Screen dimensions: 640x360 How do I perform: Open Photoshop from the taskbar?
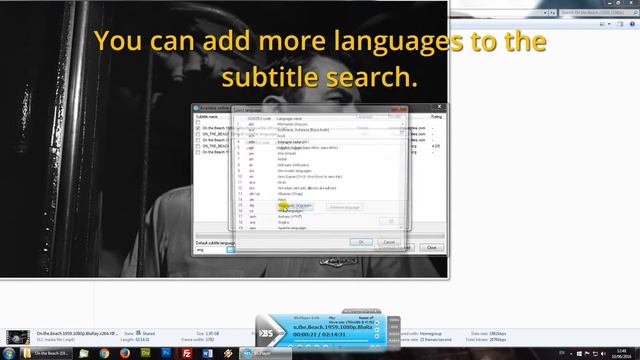click(166, 353)
